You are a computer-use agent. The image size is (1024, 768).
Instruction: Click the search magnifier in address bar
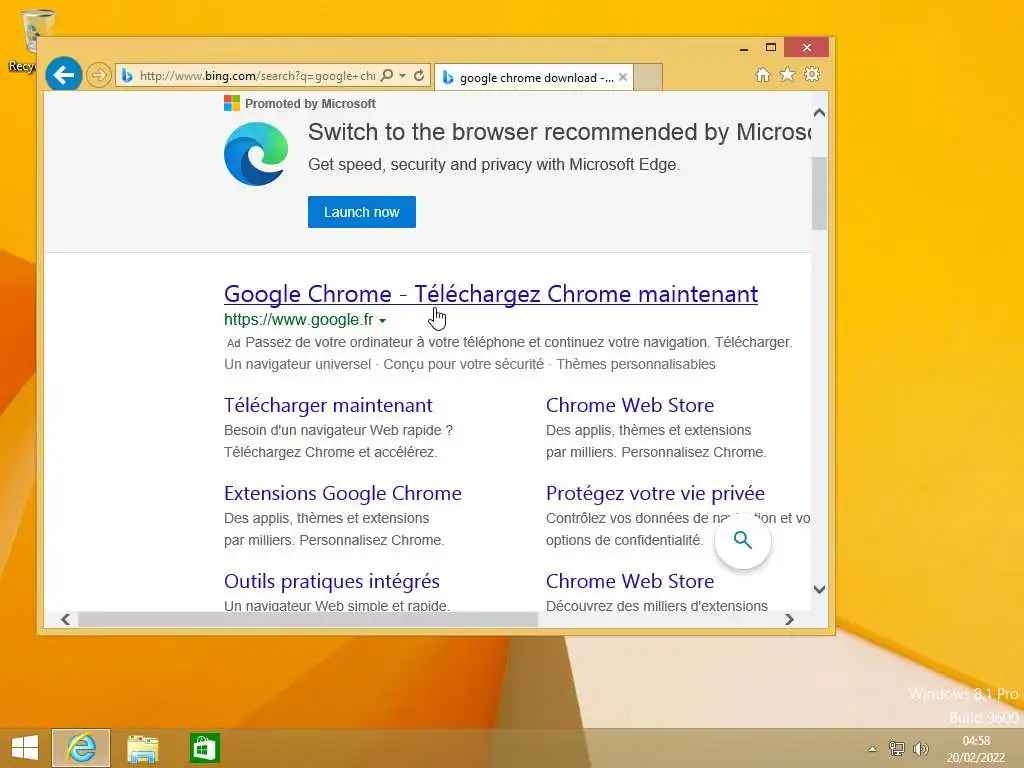click(387, 76)
